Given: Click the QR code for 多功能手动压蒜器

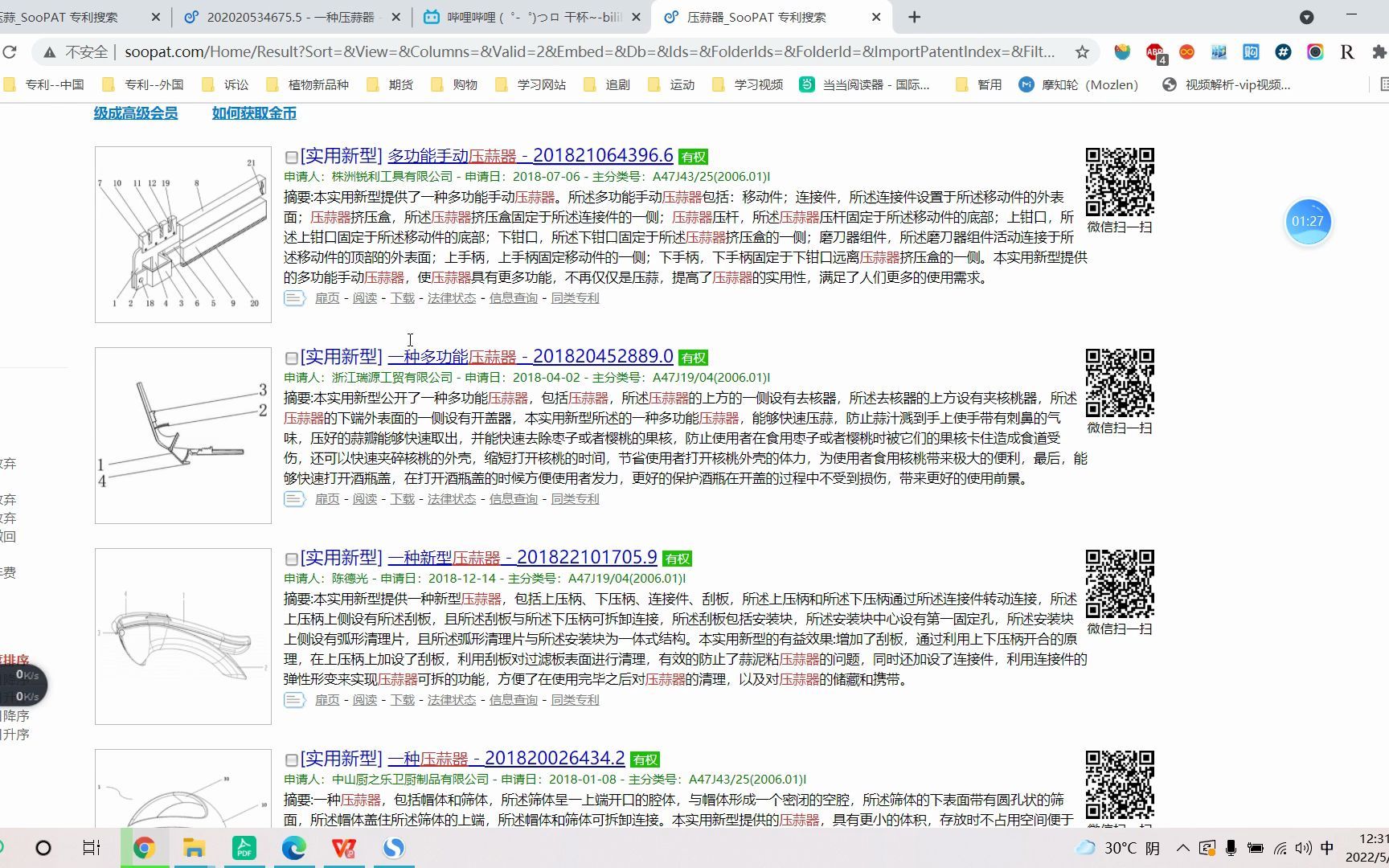Looking at the screenshot, I should (1120, 182).
